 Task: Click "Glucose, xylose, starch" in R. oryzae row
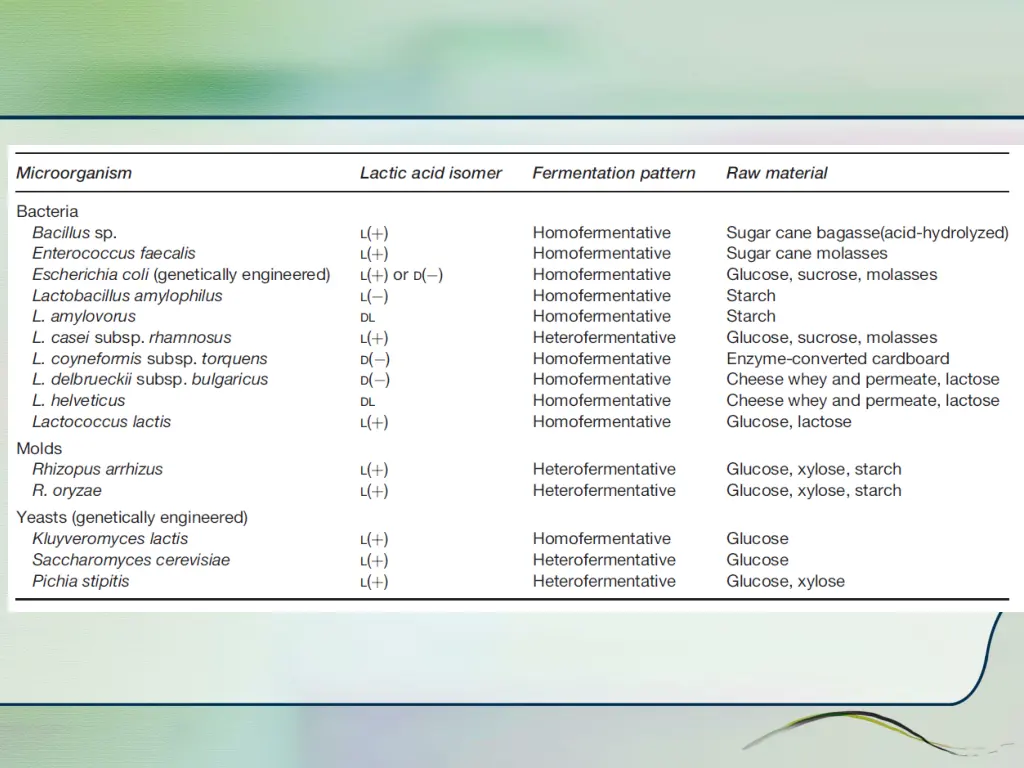pyautogui.click(x=814, y=490)
